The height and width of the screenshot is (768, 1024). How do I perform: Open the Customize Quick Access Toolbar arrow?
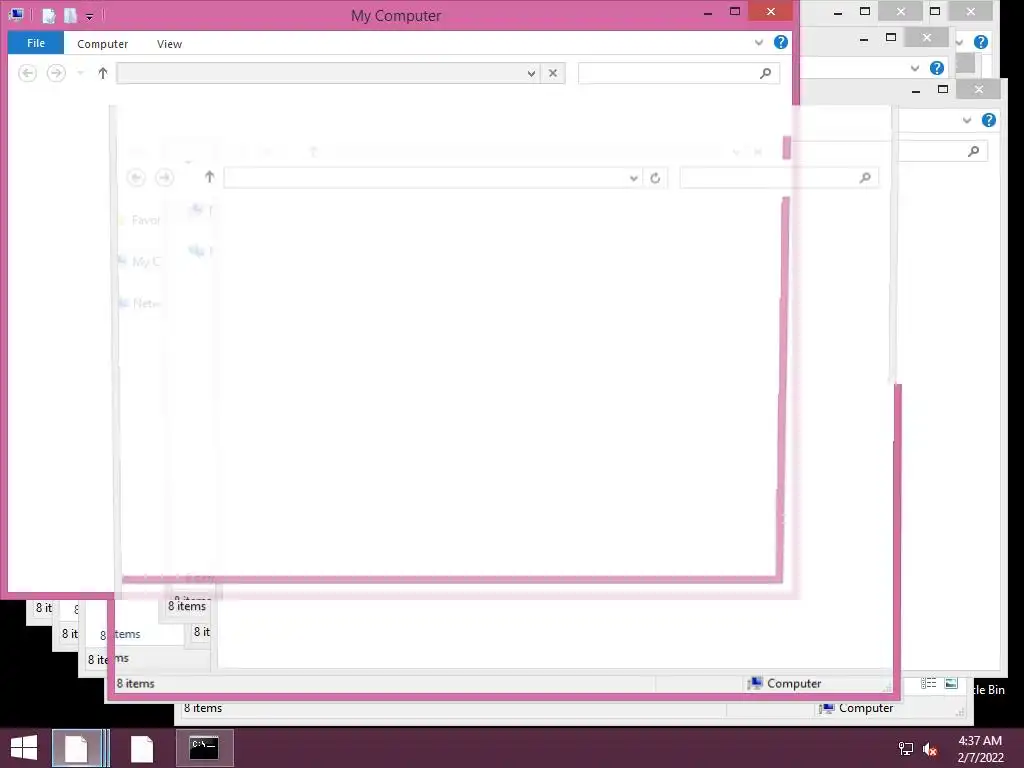(89, 16)
